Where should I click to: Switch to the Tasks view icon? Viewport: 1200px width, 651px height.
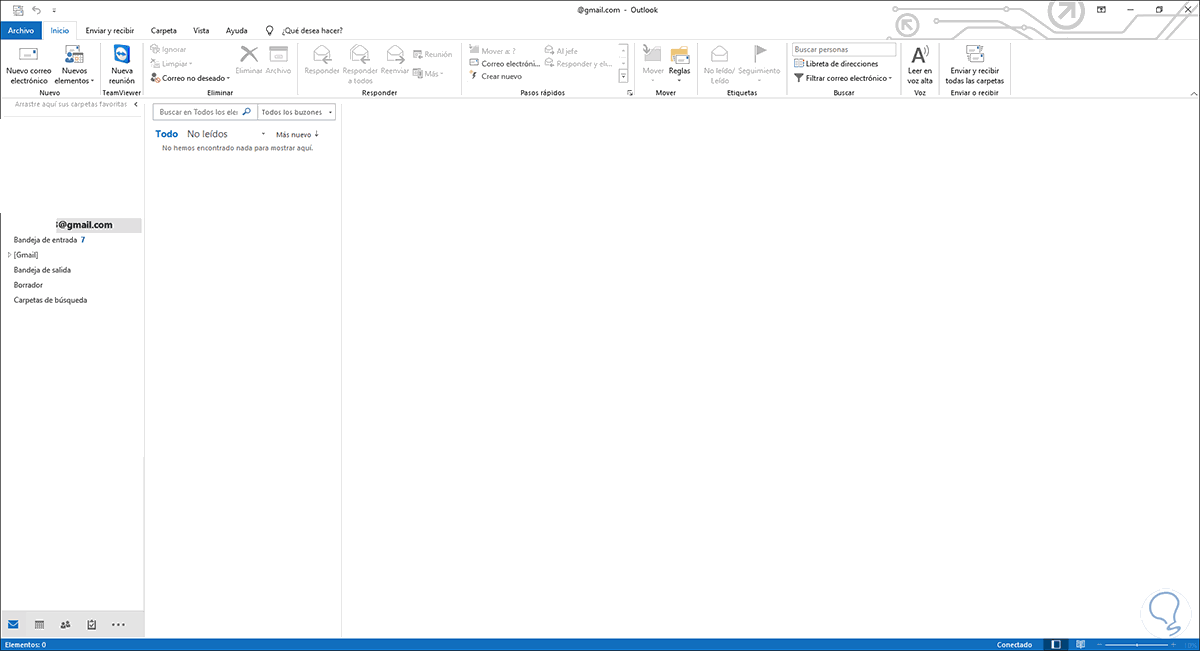pyautogui.click(x=92, y=624)
